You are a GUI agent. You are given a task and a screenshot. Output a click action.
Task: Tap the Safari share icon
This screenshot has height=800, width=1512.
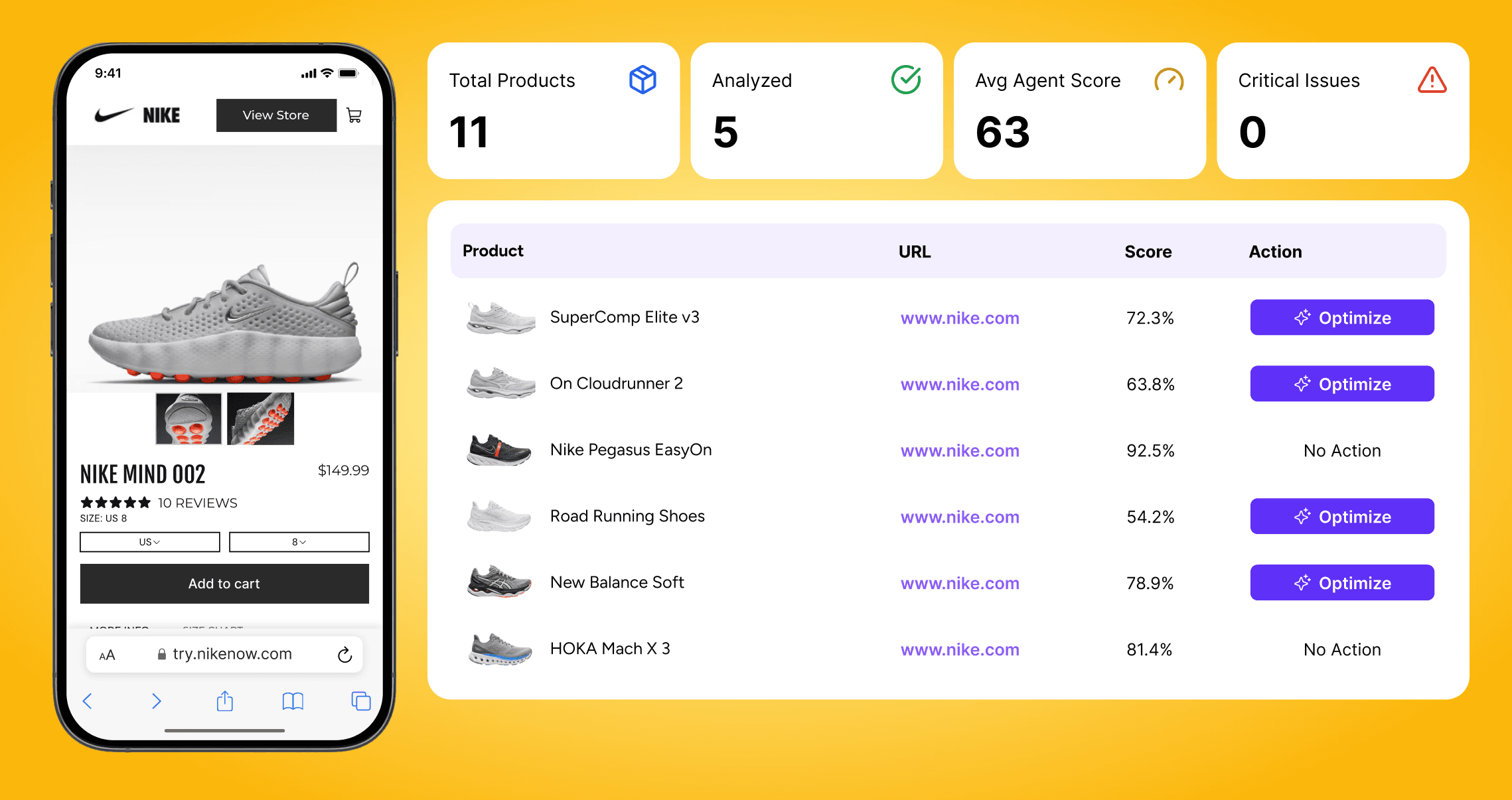[x=225, y=701]
